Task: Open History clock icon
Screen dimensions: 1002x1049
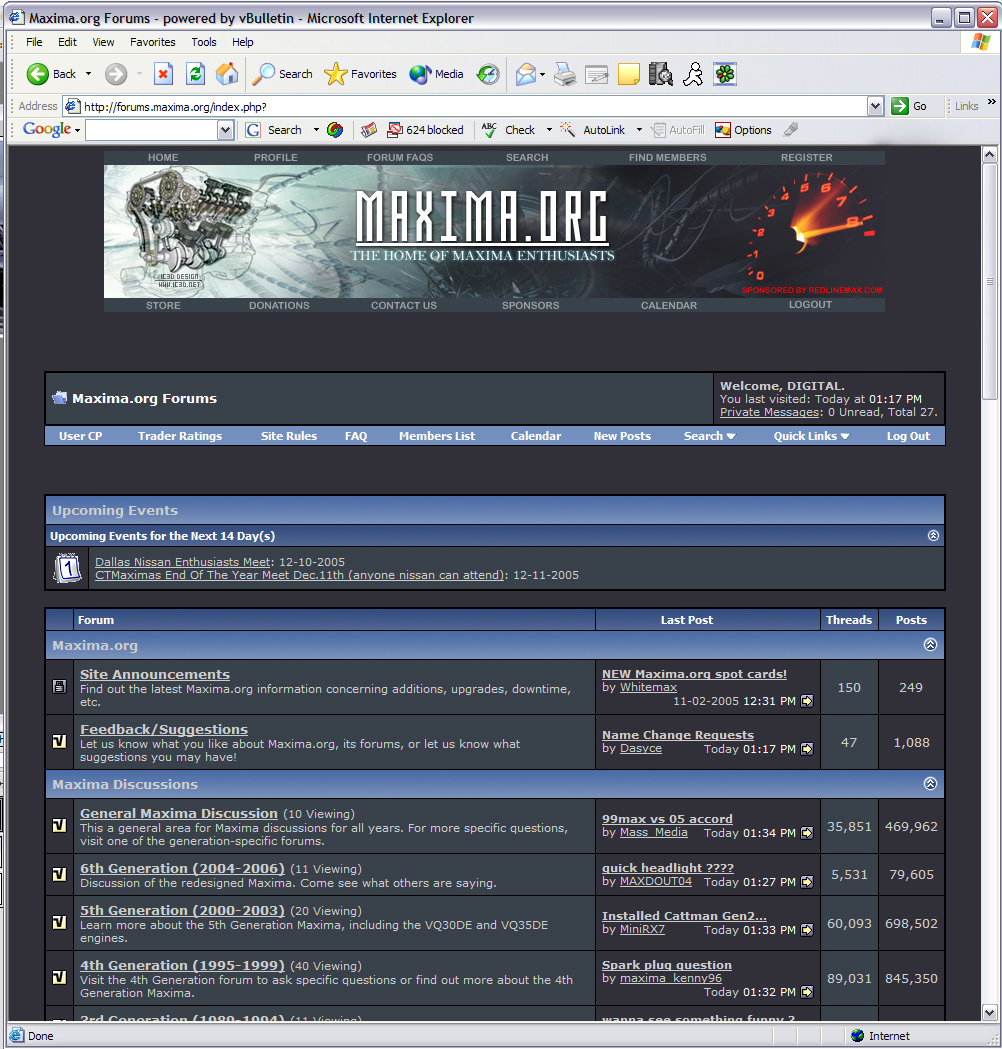Action: tap(488, 74)
